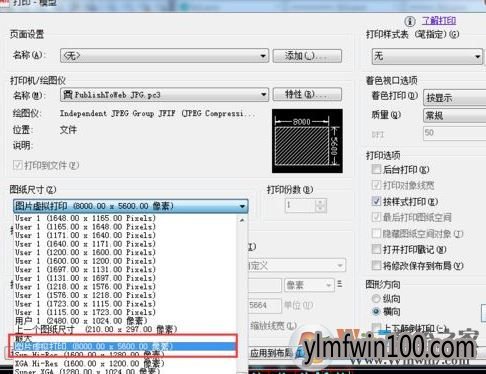The image size is (486, 374).
Task: Click the paper size list scroll-up arrow
Action: click(242, 220)
